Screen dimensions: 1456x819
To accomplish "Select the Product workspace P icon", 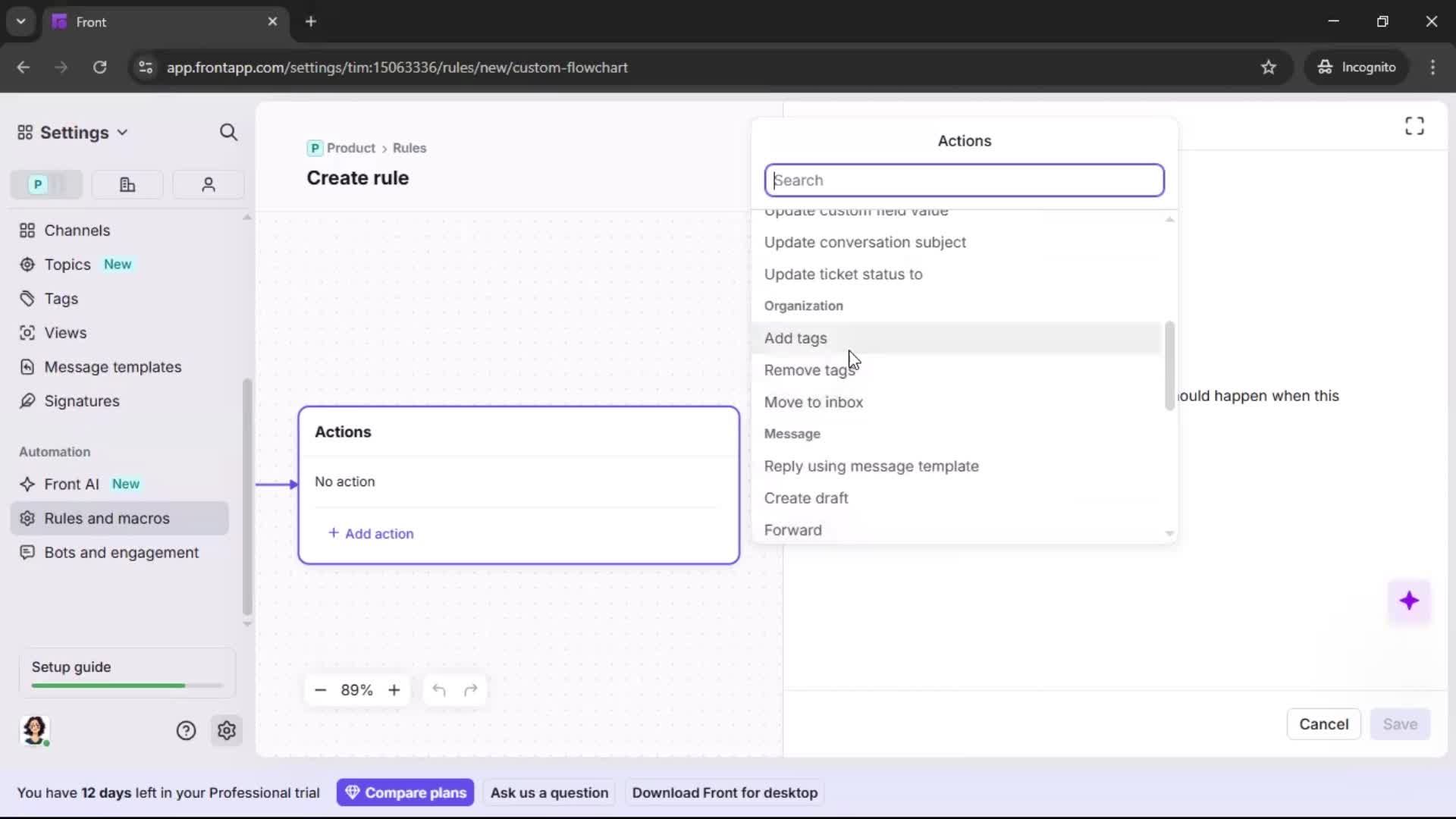I will 36,184.
